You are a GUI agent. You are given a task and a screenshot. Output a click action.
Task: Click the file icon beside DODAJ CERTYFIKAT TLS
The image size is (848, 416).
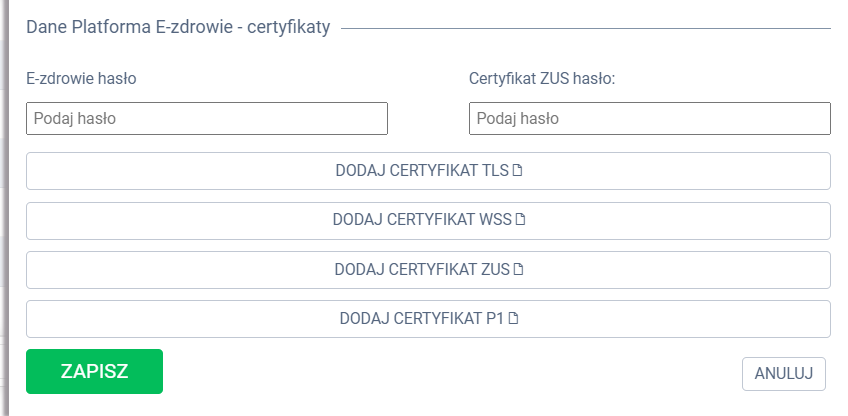(x=518, y=170)
